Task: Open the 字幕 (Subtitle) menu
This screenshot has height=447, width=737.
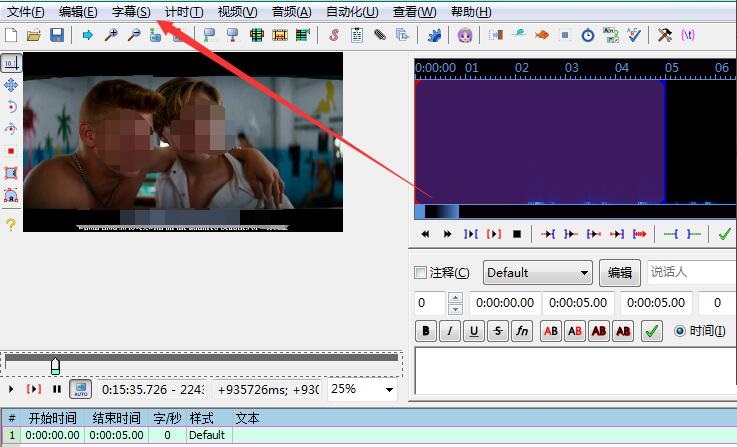Action: pyautogui.click(x=131, y=12)
